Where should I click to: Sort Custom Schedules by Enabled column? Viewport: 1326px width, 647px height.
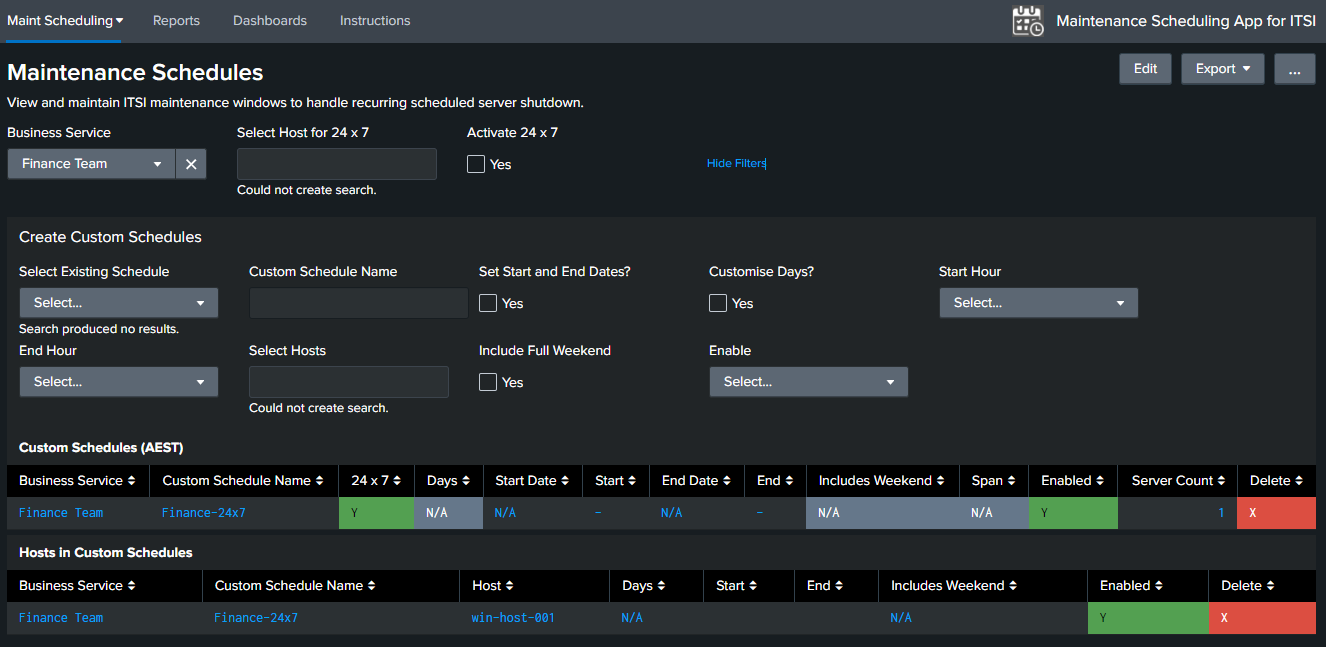(x=1072, y=480)
